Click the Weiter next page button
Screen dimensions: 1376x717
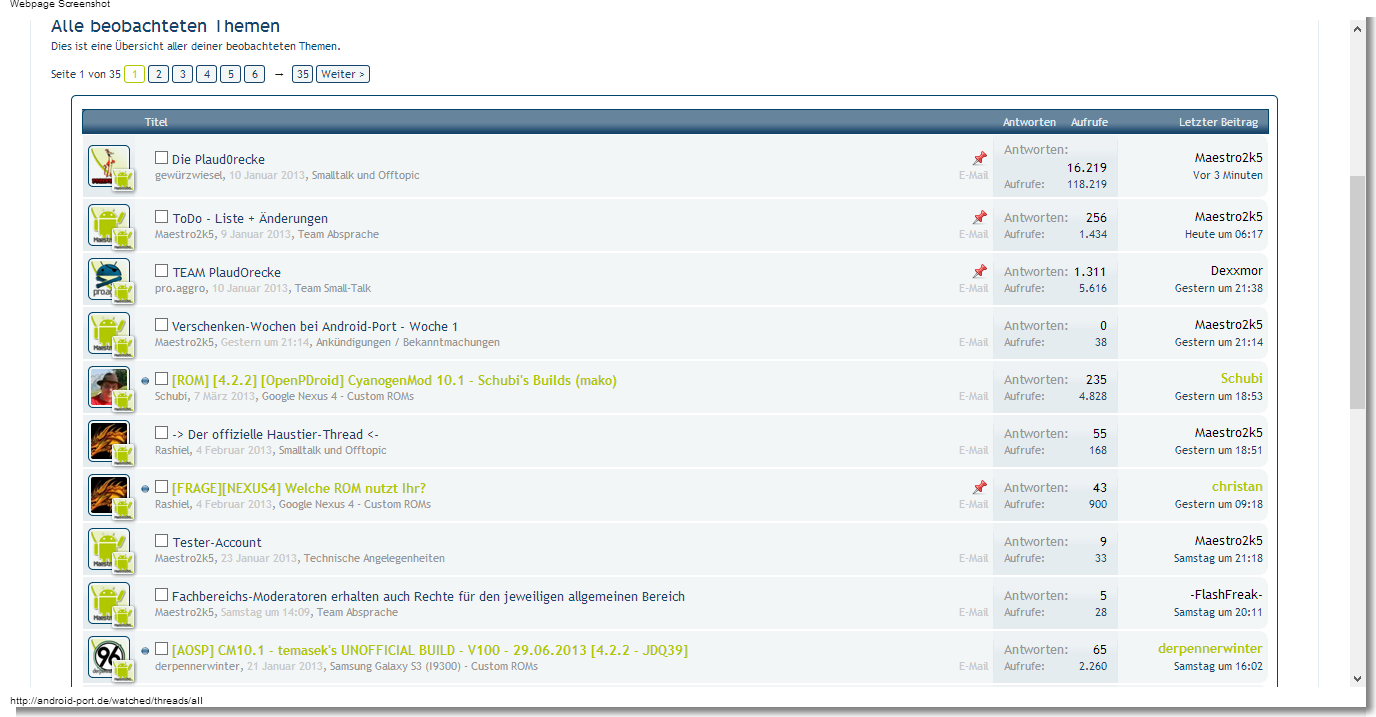(342, 74)
